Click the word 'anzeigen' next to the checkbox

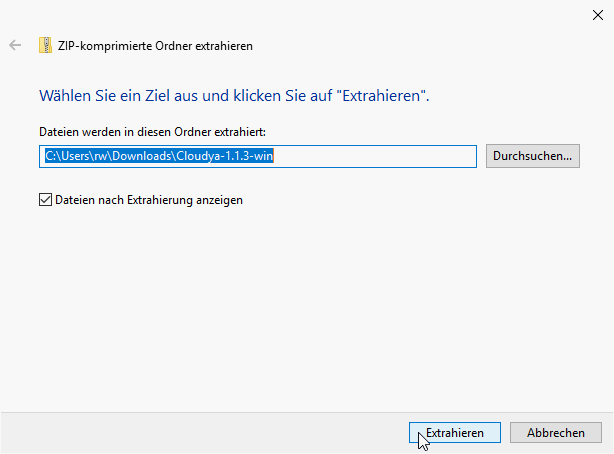[x=218, y=200]
